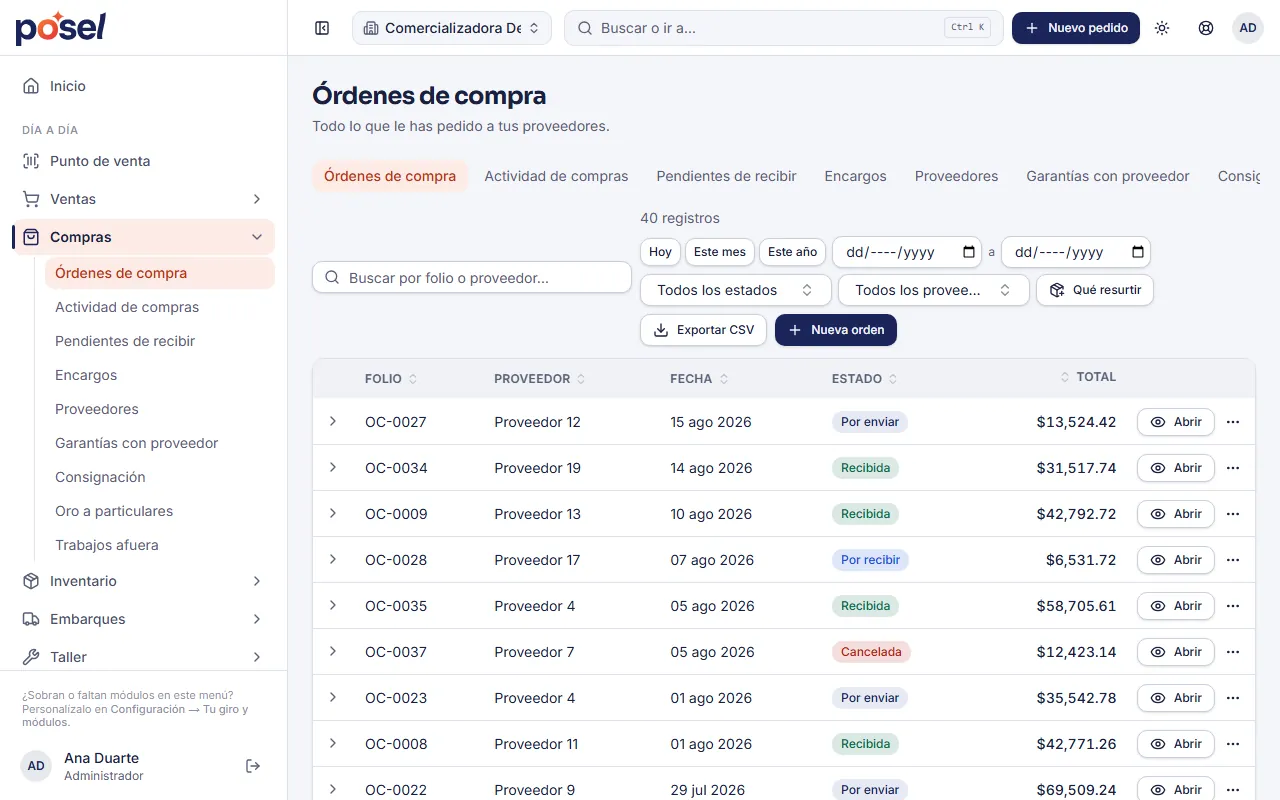The image size is (1280, 800).
Task: Open the more options menu for OC-0027
Action: (1233, 422)
